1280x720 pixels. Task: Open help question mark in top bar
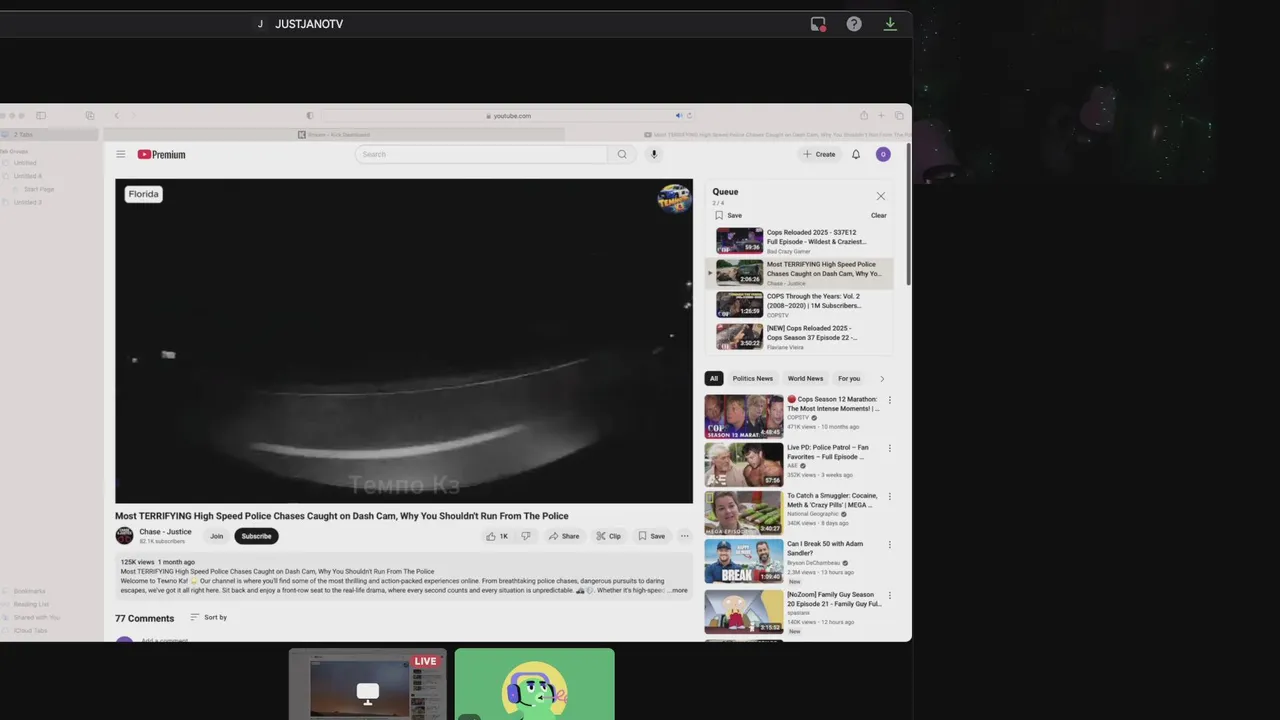pyautogui.click(x=854, y=24)
